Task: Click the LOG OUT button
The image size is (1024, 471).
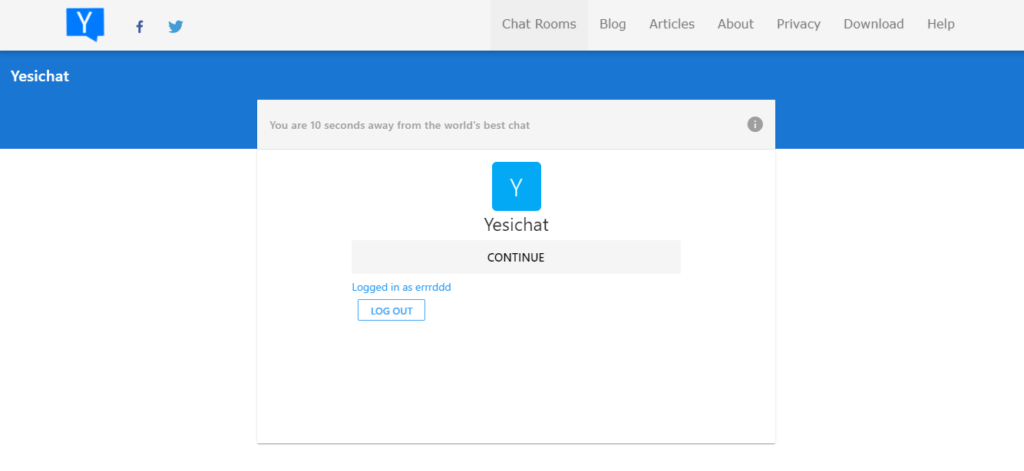Action: point(391,310)
